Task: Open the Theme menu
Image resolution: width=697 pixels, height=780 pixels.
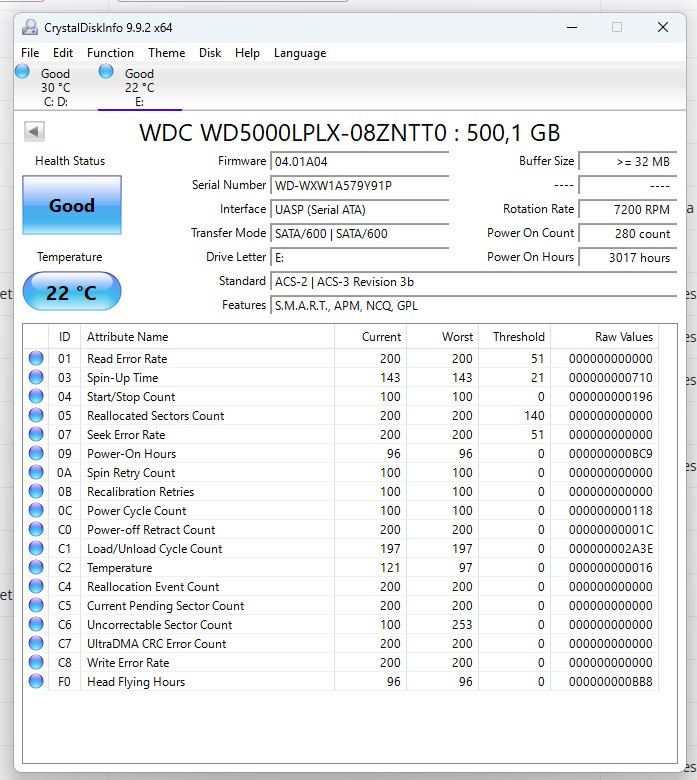Action: [167, 53]
